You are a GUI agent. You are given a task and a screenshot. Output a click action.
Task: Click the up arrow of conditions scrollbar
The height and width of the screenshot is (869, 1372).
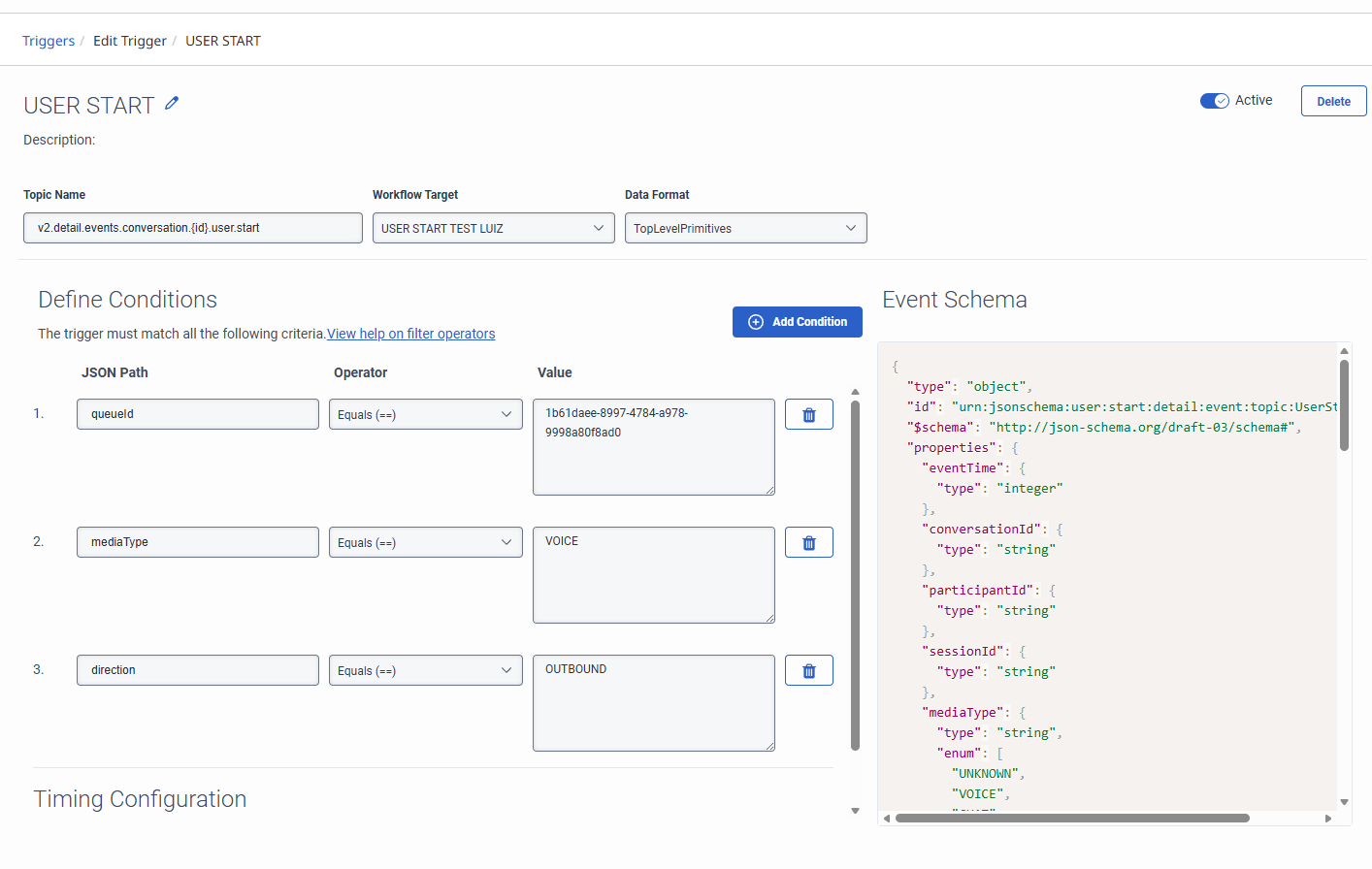pyautogui.click(x=855, y=392)
